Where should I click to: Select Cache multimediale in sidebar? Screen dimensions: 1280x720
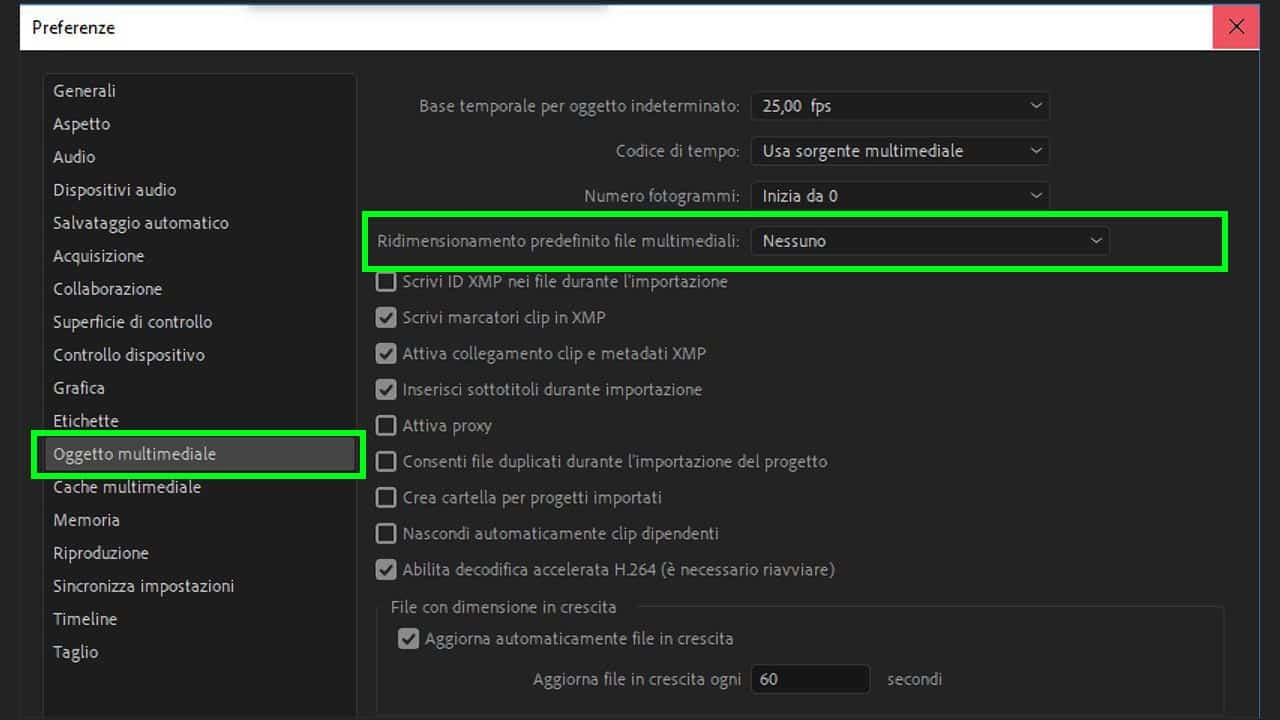pyautogui.click(x=127, y=487)
